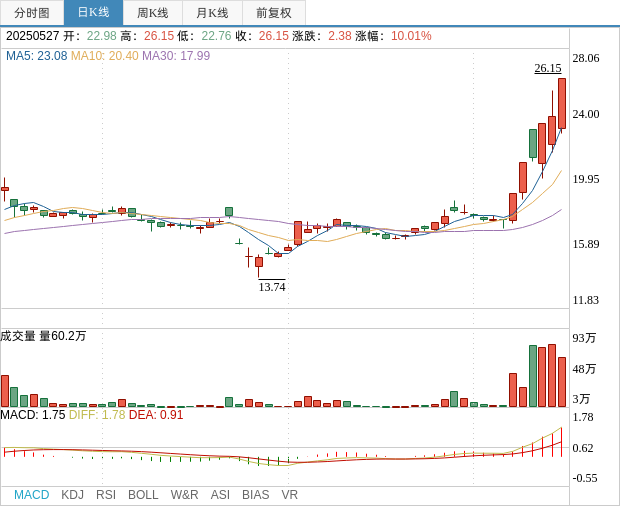Click the 24.00 price axis label
The width and height of the screenshot is (620, 506).
[586, 114]
